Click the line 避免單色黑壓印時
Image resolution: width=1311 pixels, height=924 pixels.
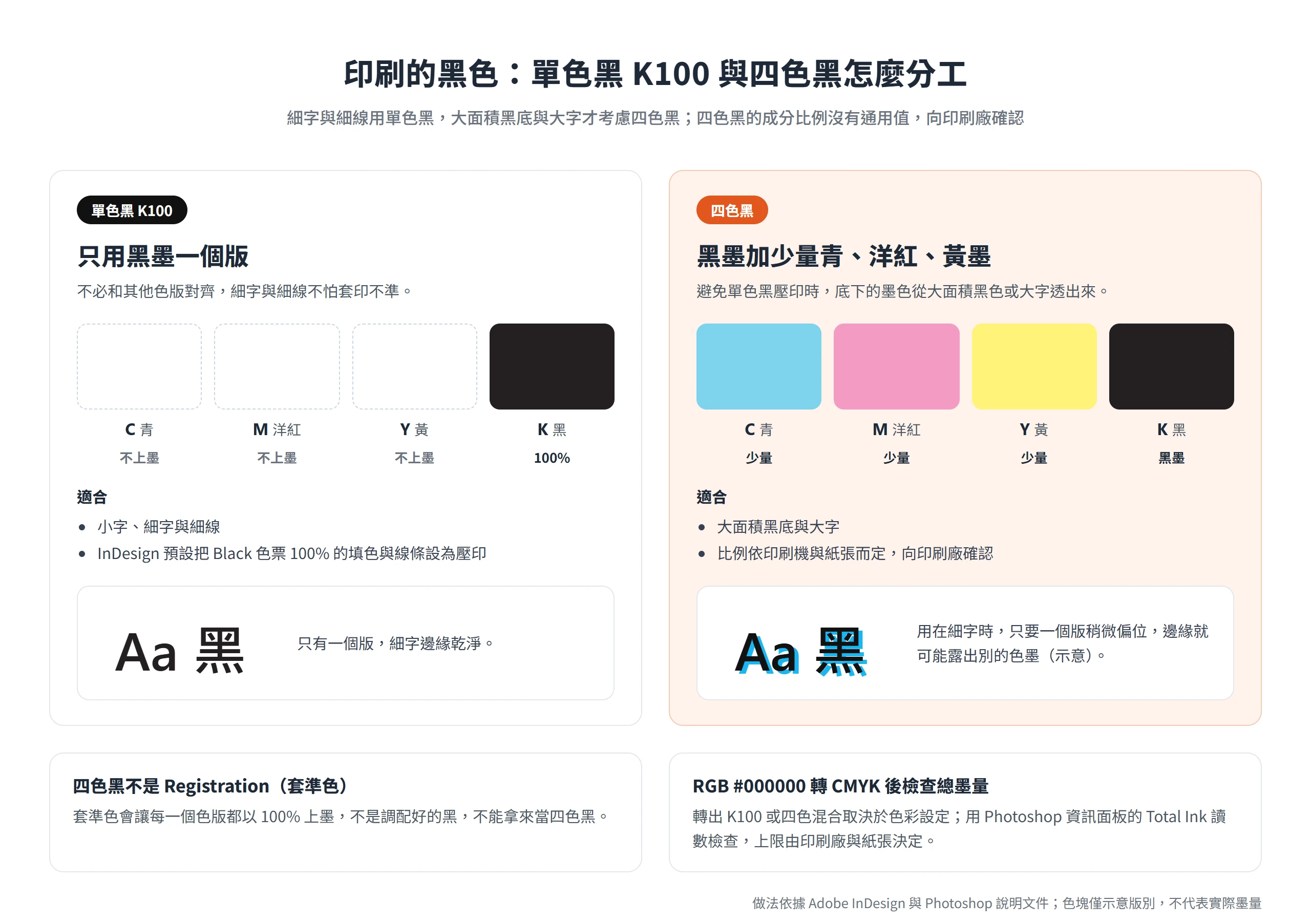(902, 291)
